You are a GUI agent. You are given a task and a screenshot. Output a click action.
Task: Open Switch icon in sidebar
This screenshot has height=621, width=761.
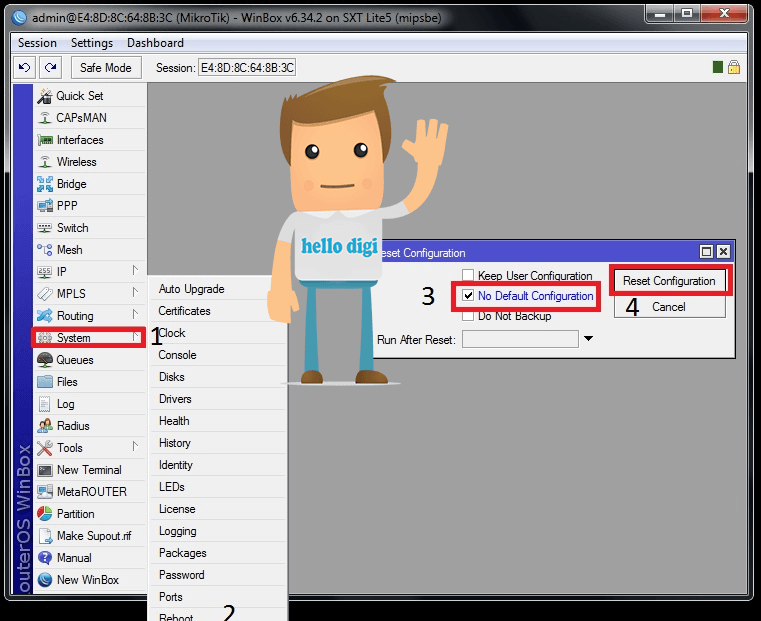click(45, 228)
